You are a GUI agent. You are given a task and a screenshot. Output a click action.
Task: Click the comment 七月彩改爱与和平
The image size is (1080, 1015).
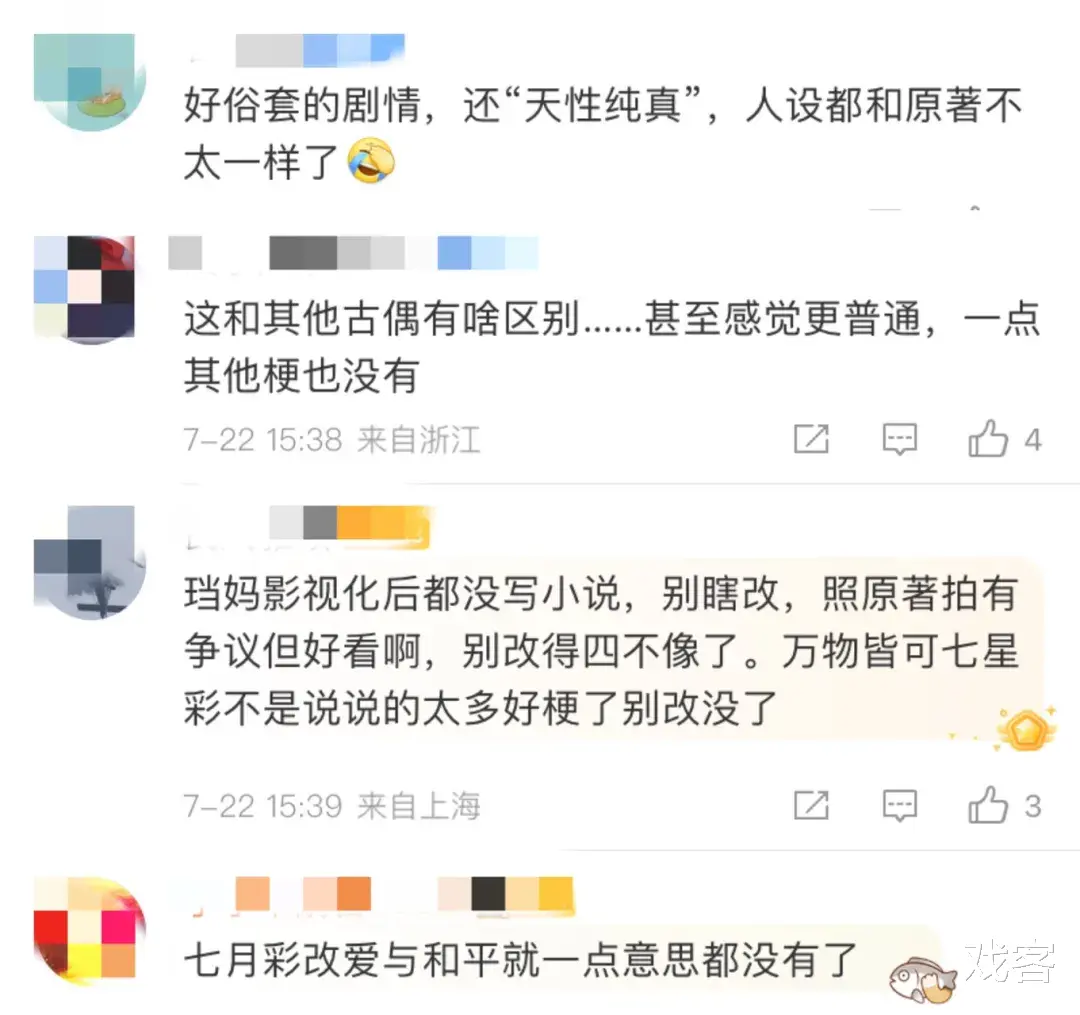click(x=520, y=960)
